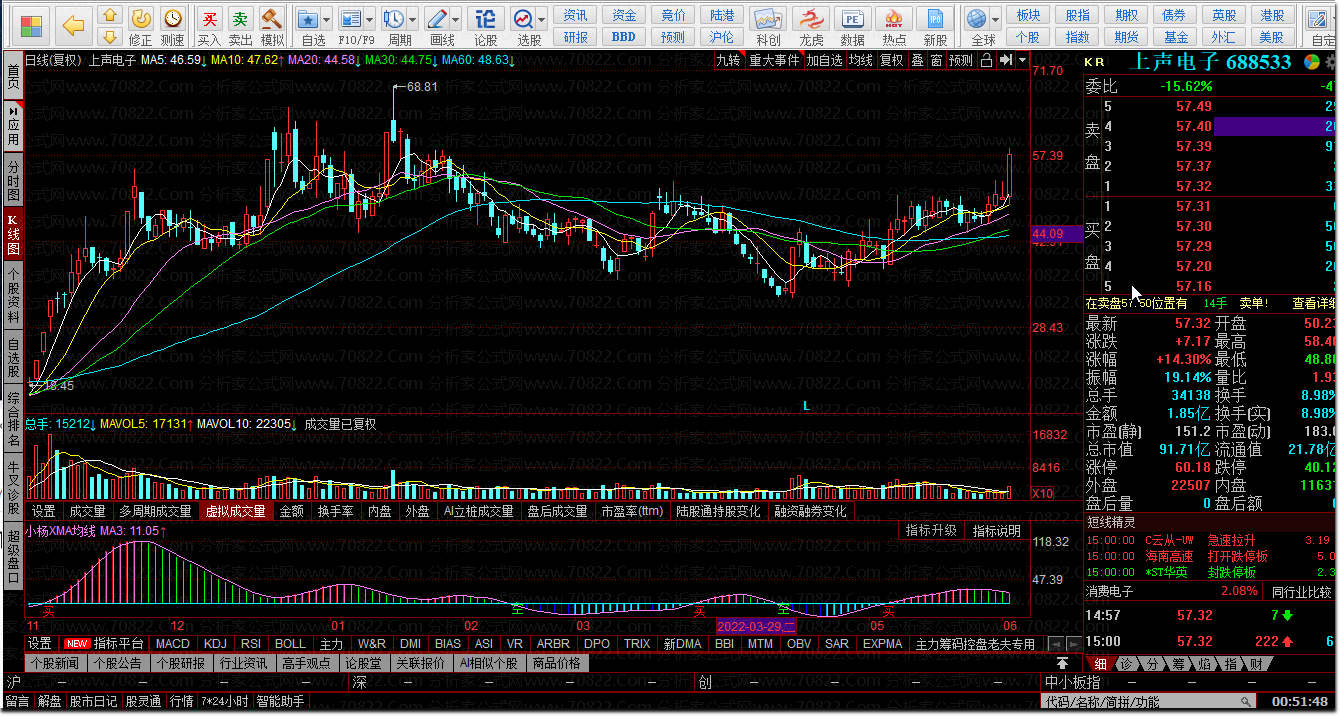Toggle 窗 multi-window mode
Screen dimensions: 1341x716
tap(936, 60)
